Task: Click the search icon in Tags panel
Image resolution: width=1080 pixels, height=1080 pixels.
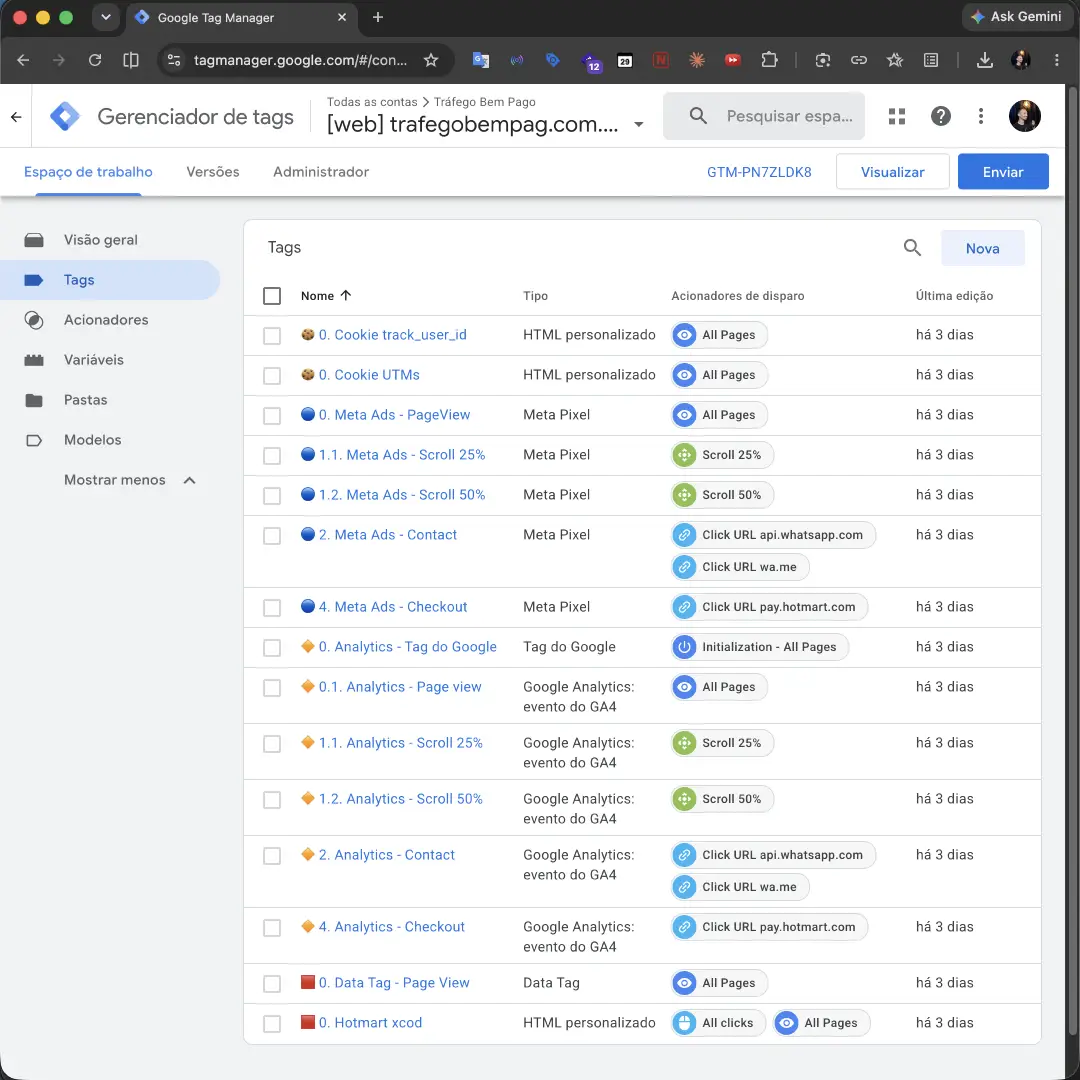Action: (912, 248)
